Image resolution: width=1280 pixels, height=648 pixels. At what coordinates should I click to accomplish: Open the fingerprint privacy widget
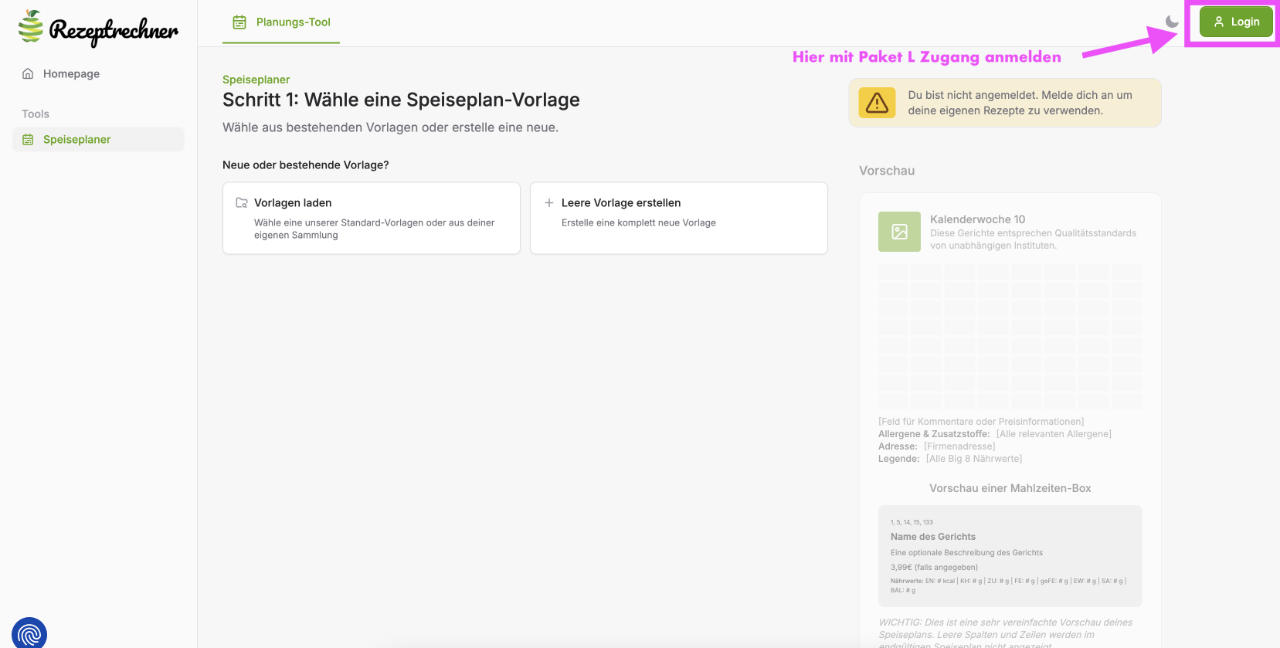click(29, 633)
